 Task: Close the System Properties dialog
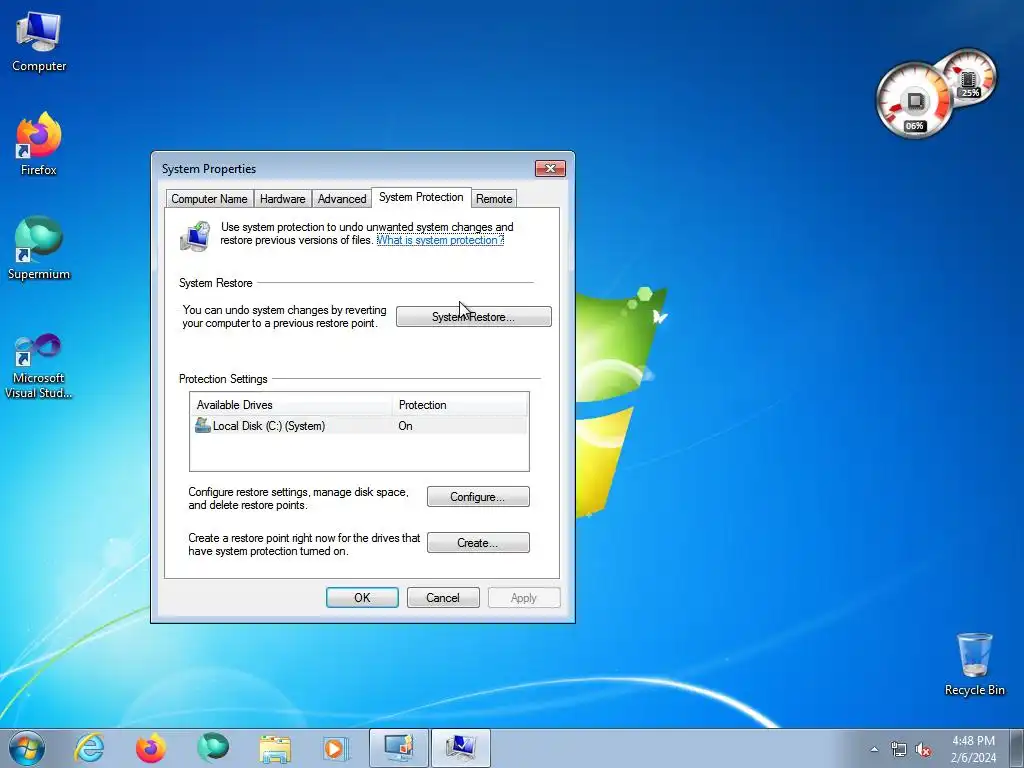click(550, 168)
